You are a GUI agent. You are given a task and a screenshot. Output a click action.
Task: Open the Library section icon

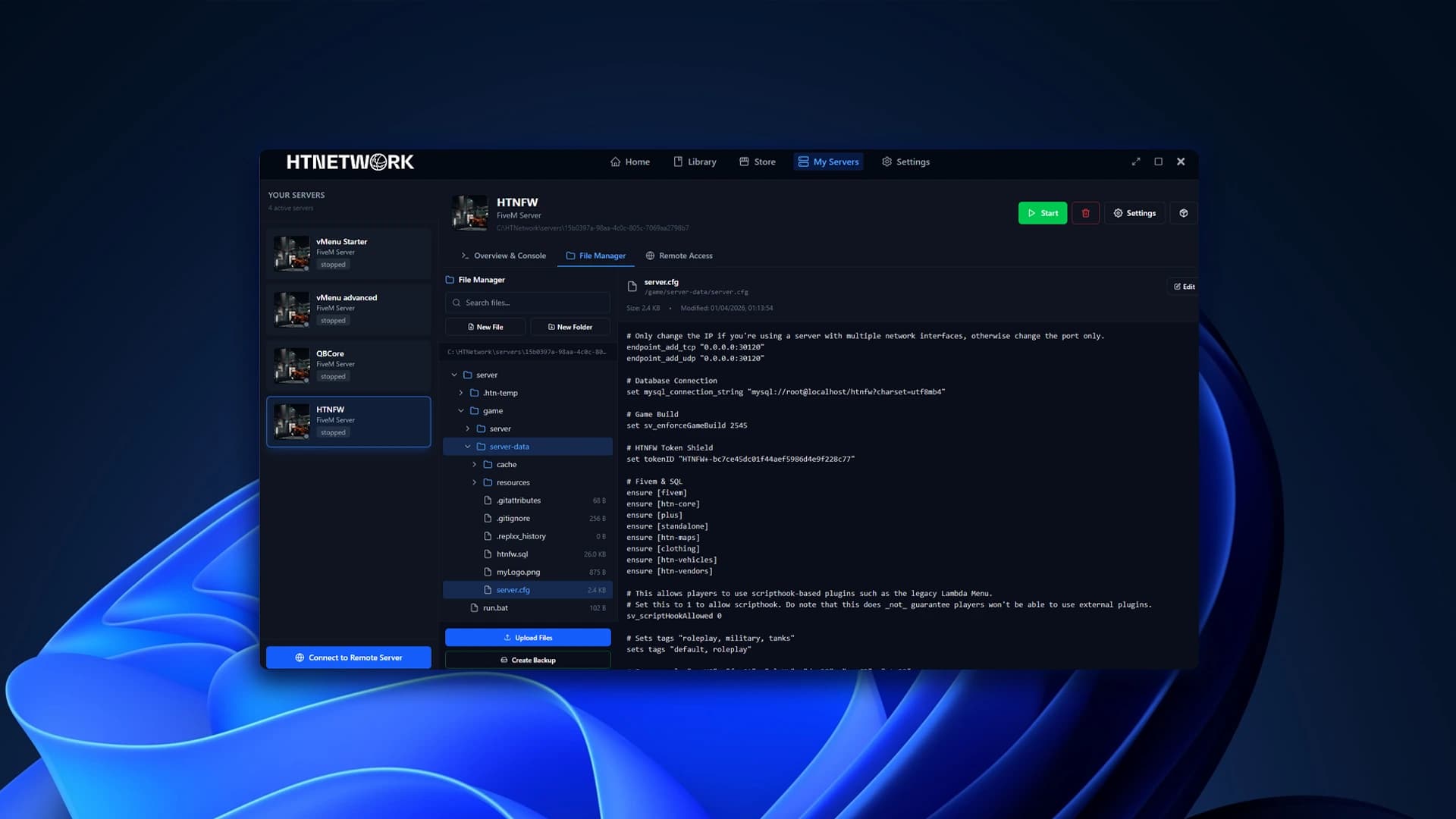[x=677, y=162]
